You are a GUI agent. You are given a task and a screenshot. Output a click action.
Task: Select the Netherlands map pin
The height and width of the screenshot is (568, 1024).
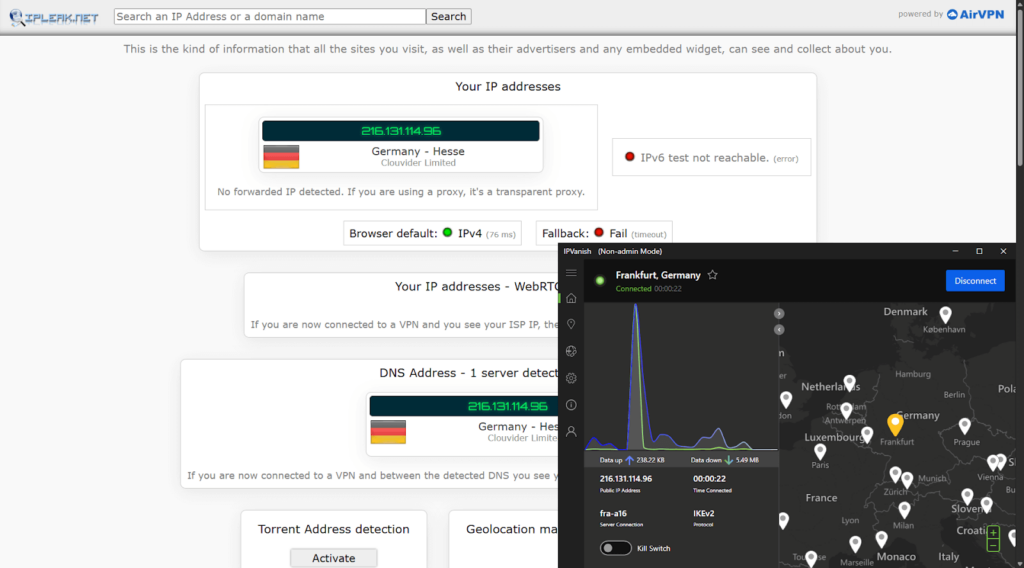[x=849, y=383]
